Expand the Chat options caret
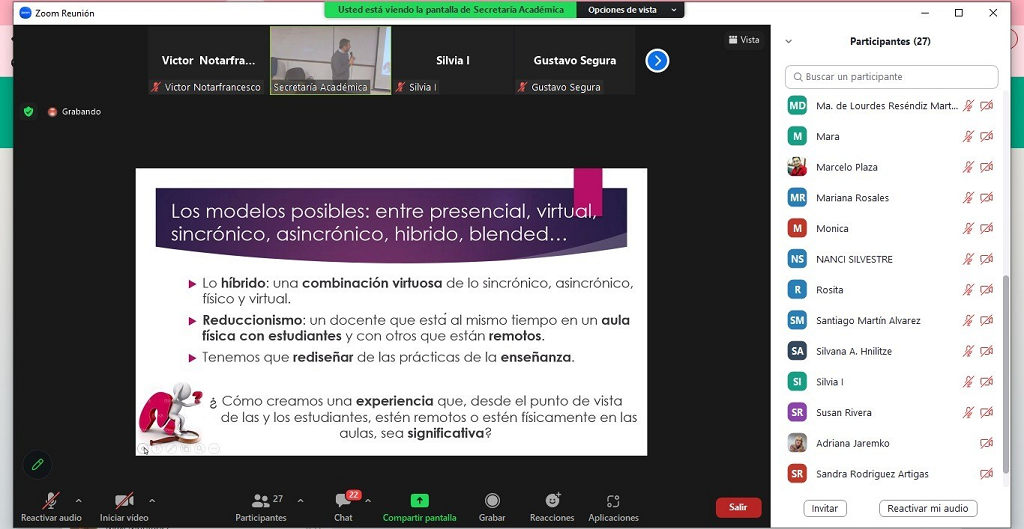The image size is (1024, 529). pyautogui.click(x=368, y=502)
